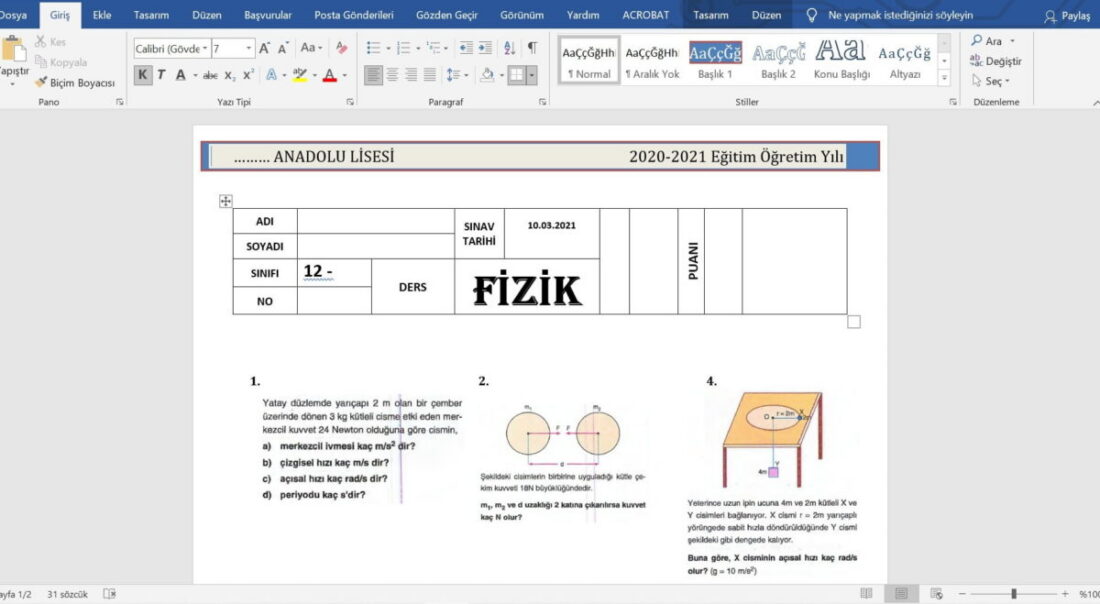Screen dimensions: 1100x604
Task: Click the Sort A-Z icon
Action: (x=510, y=48)
